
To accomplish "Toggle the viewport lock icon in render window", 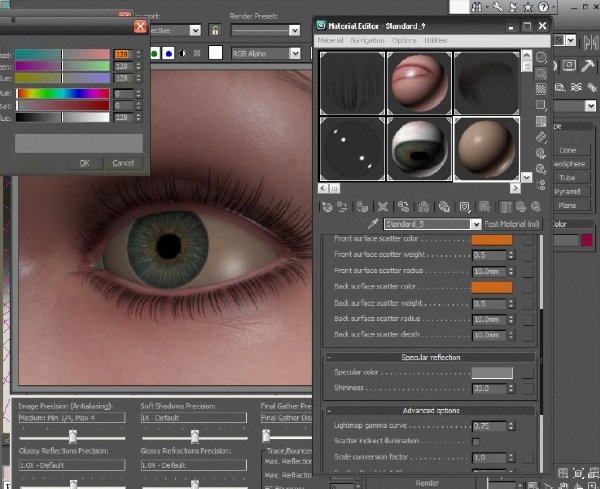I will click(x=215, y=30).
